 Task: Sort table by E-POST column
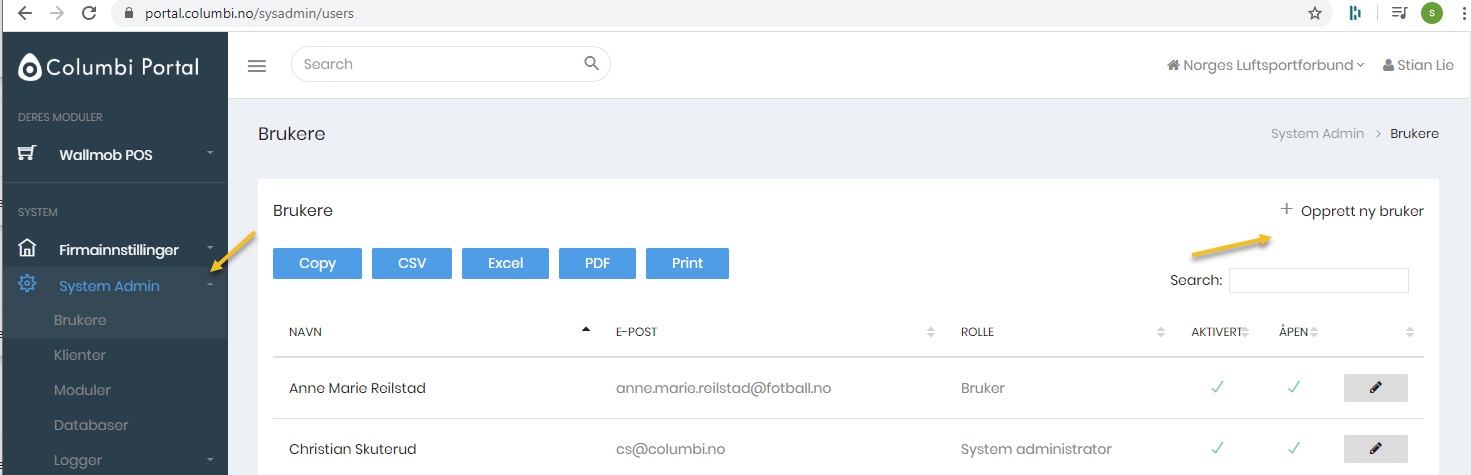772,332
